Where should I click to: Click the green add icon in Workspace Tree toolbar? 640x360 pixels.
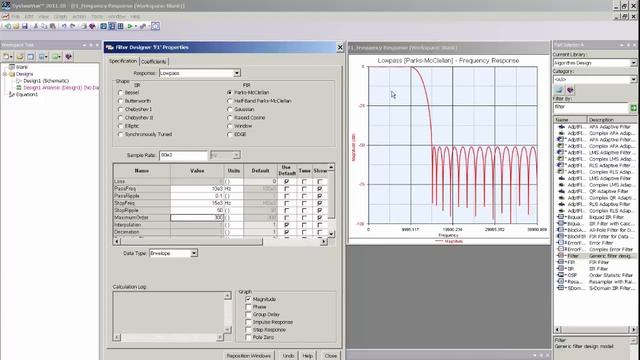(x=56, y=56)
